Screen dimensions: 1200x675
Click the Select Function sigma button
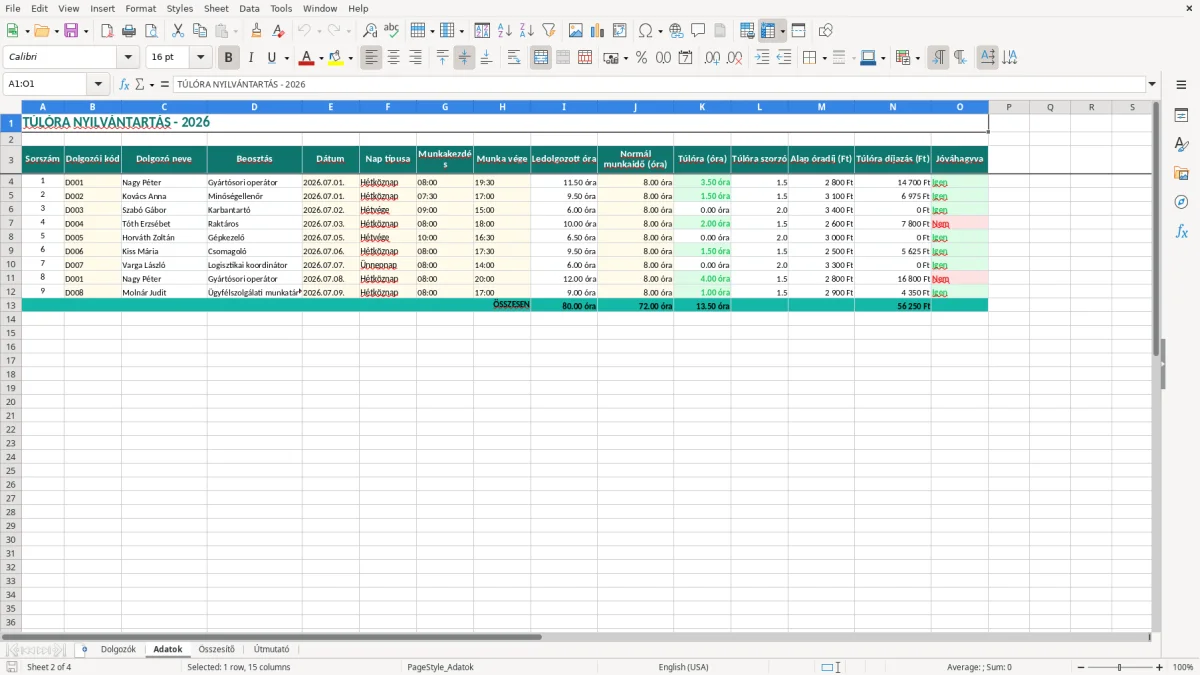(139, 84)
